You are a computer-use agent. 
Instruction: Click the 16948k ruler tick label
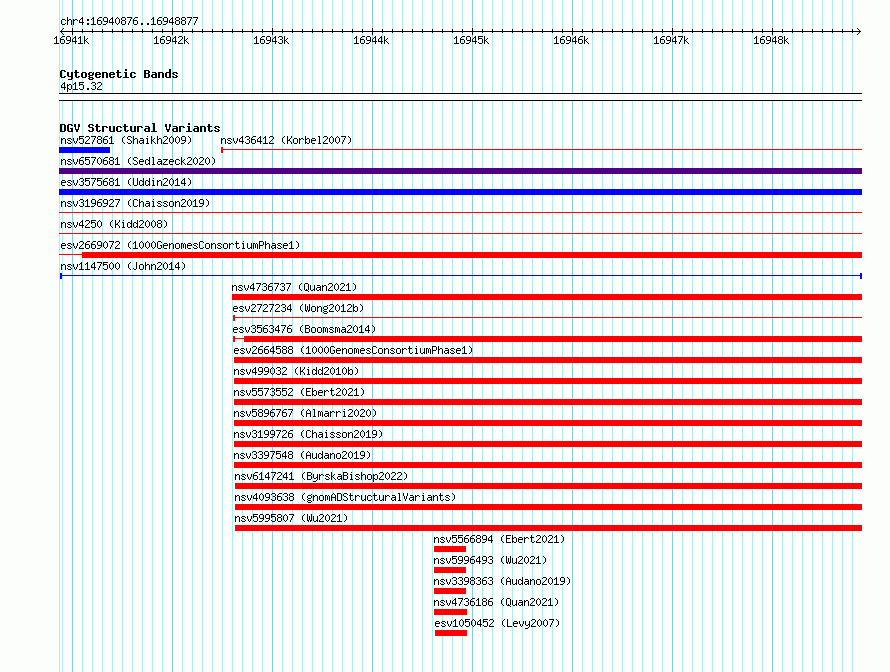pos(771,40)
